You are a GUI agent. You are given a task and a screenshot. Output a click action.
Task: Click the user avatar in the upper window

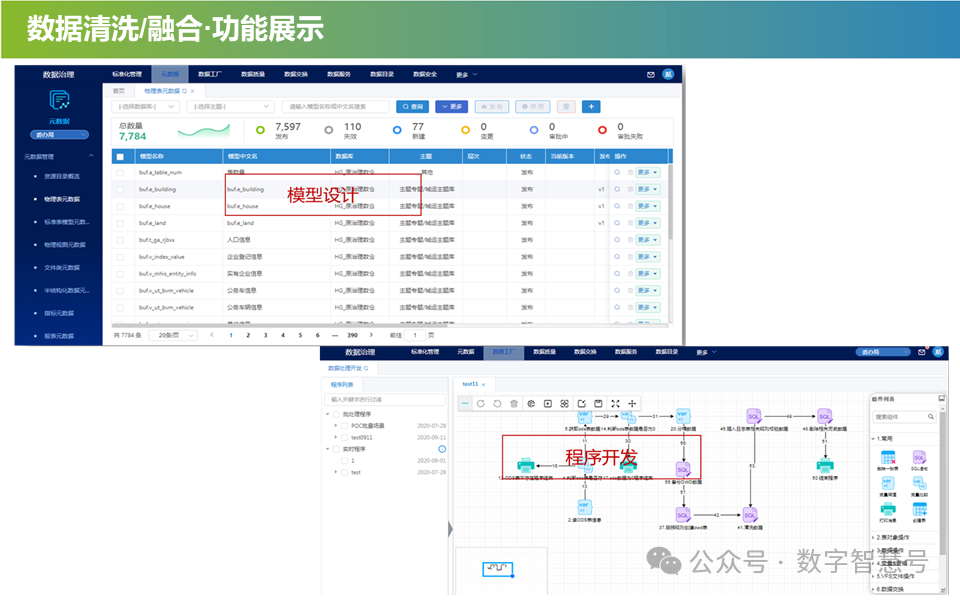pos(668,74)
